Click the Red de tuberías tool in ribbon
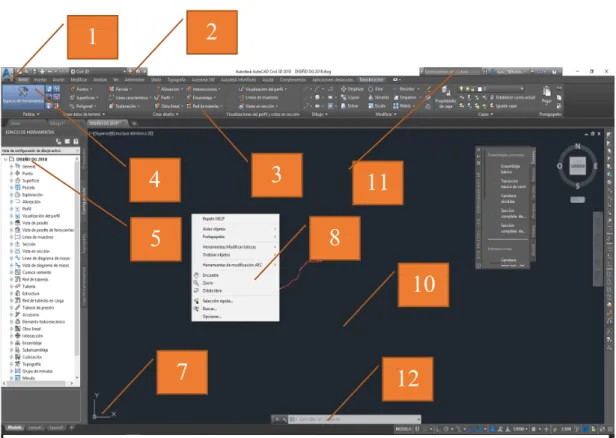This screenshot has width=616, height=438. coord(205,106)
